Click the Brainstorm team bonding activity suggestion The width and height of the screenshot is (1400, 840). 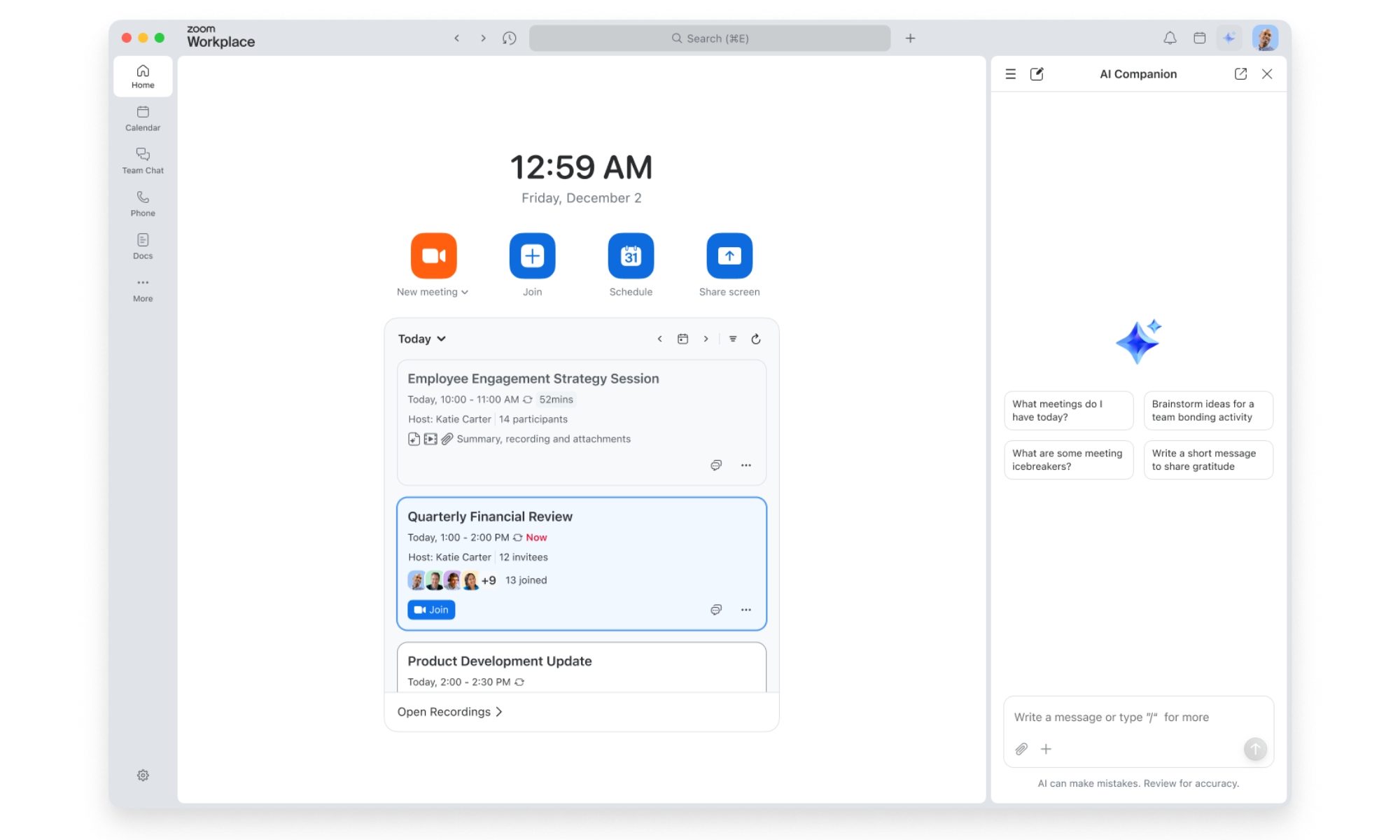click(x=1208, y=411)
